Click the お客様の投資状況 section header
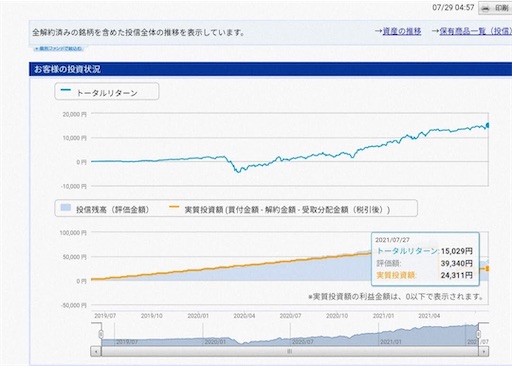Screen dimensions: 512x366 coord(270,69)
